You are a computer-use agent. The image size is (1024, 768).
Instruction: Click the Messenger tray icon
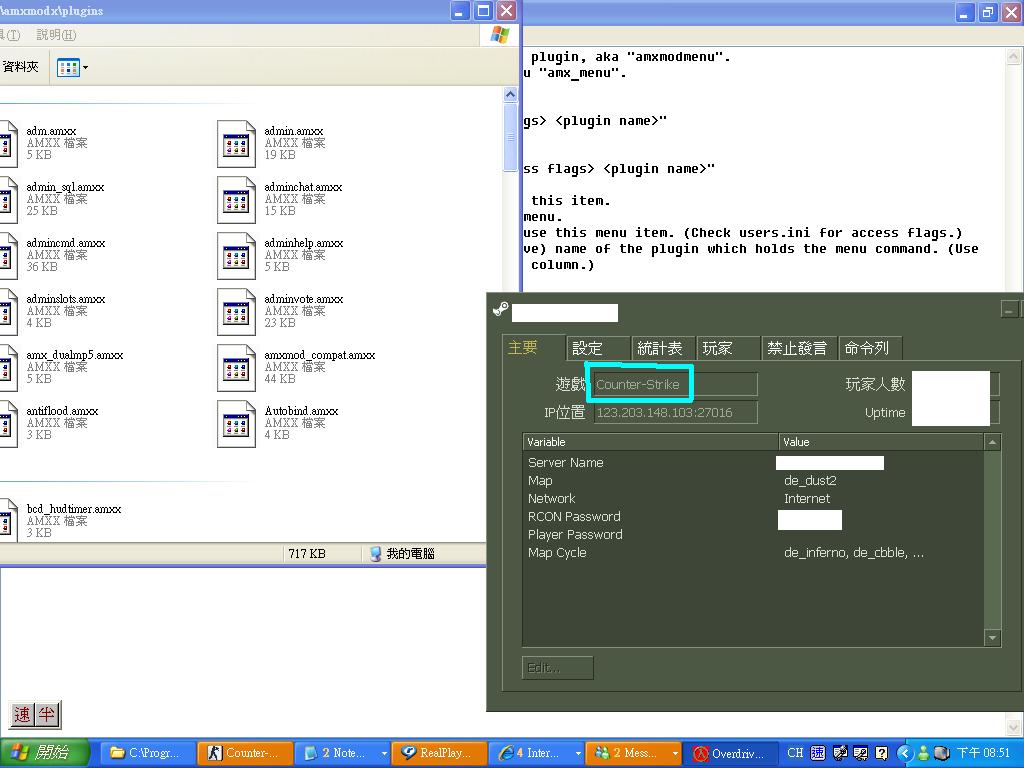923,753
